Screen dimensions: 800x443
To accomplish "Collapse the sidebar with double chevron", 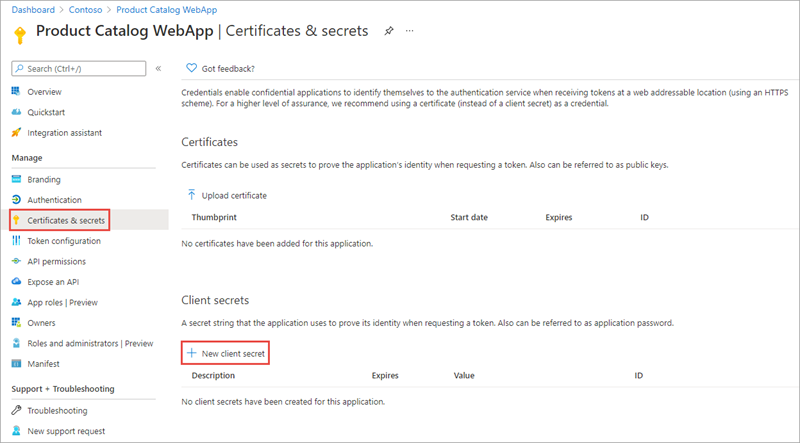I will tap(159, 68).
